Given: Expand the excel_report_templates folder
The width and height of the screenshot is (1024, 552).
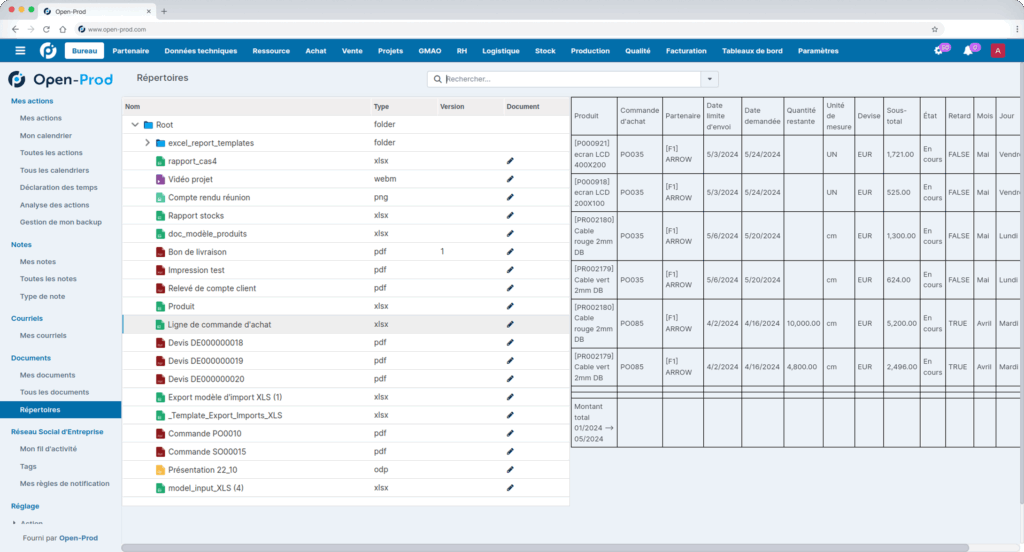Looking at the screenshot, I should click(147, 142).
